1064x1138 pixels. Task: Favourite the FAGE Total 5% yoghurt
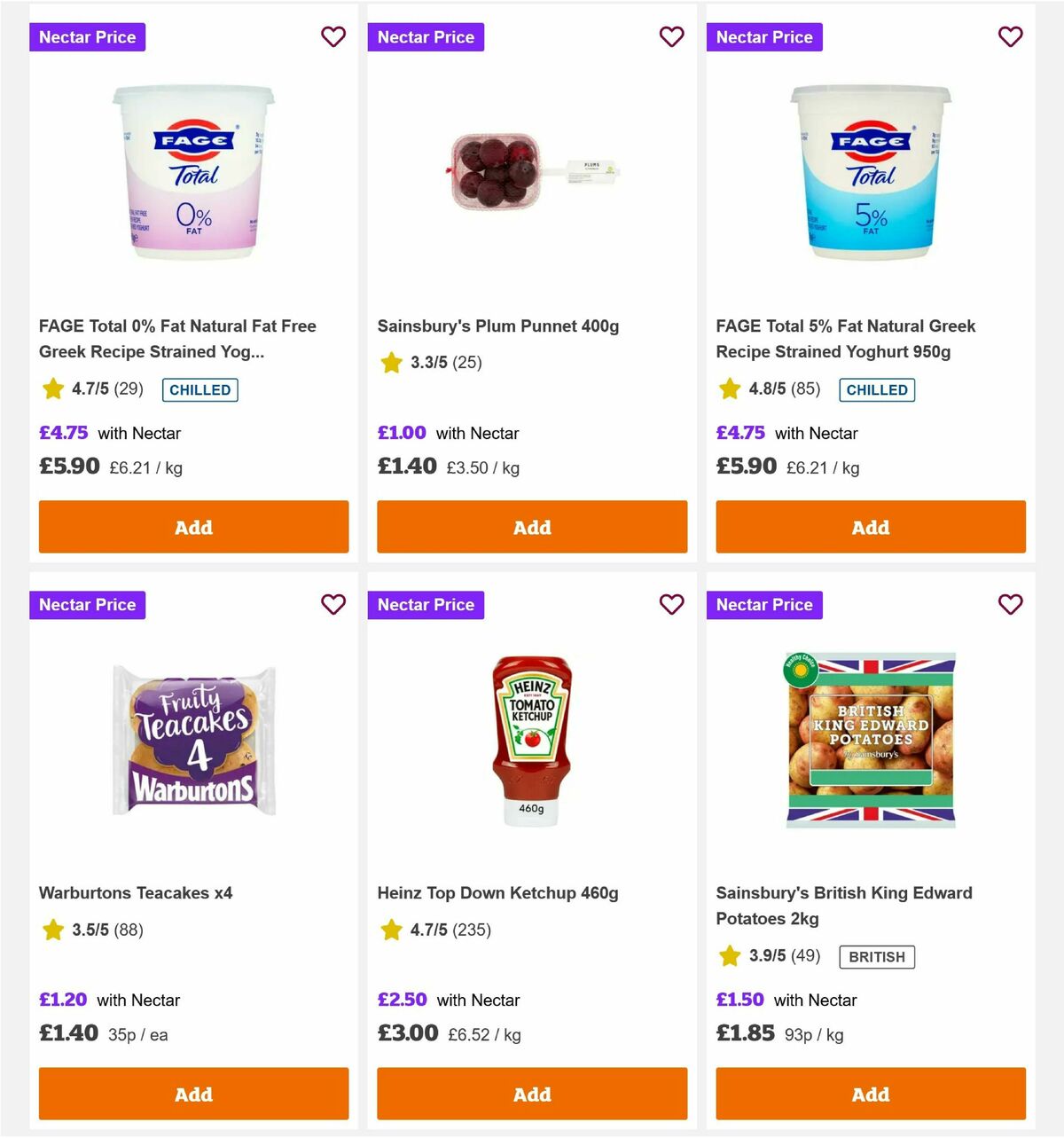[x=1011, y=37]
